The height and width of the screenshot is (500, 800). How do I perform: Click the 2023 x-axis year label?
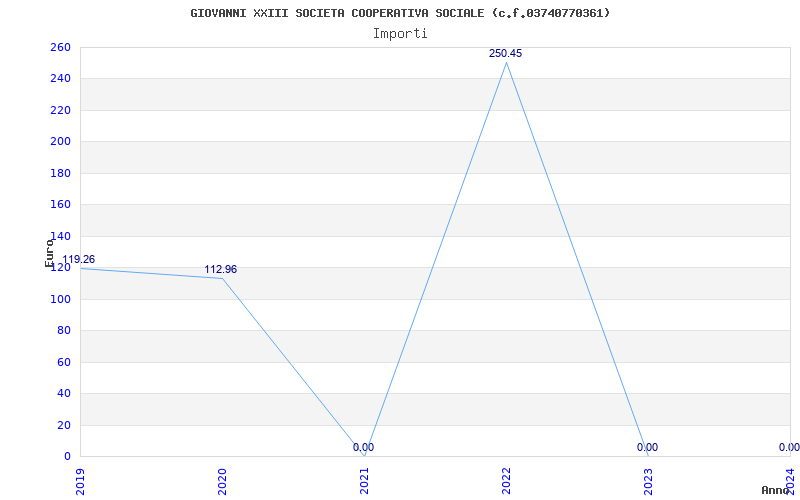pos(648,483)
